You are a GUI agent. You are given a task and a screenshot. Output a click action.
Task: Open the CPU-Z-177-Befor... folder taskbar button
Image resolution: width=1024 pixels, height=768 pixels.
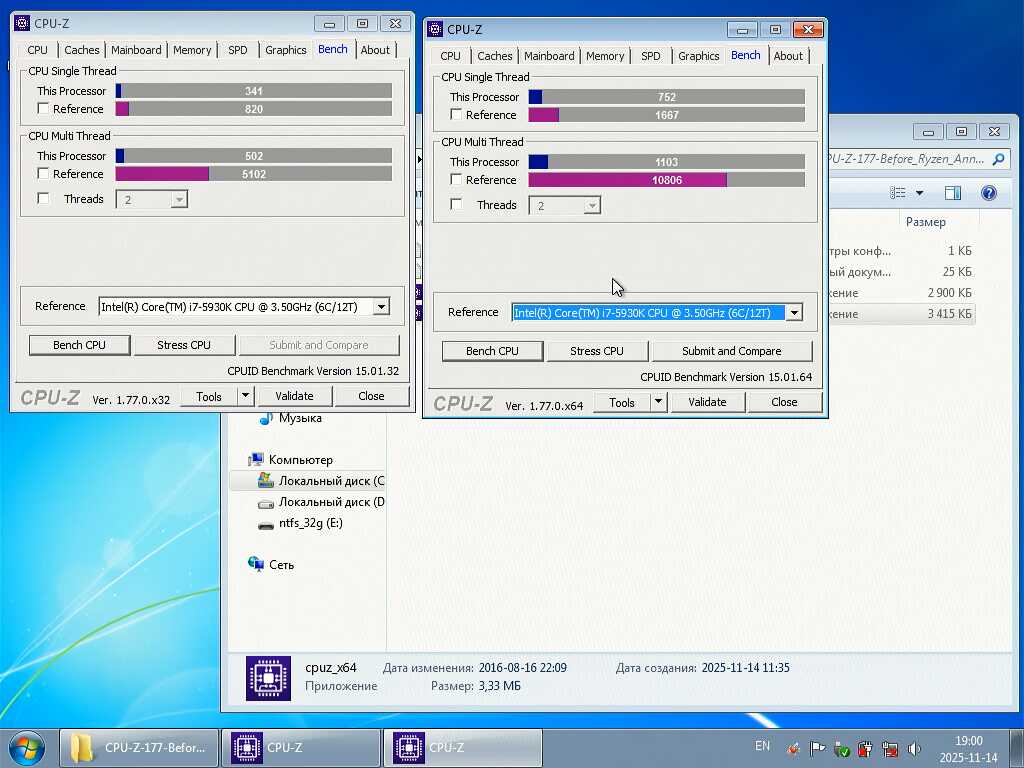138,748
